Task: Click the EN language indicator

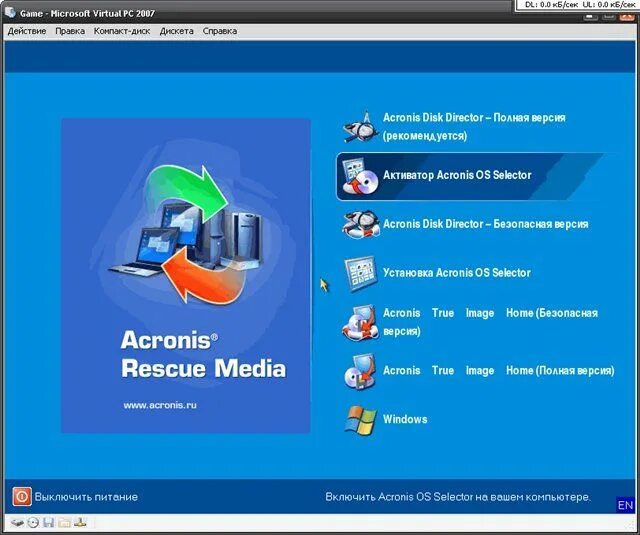Action: pos(625,505)
